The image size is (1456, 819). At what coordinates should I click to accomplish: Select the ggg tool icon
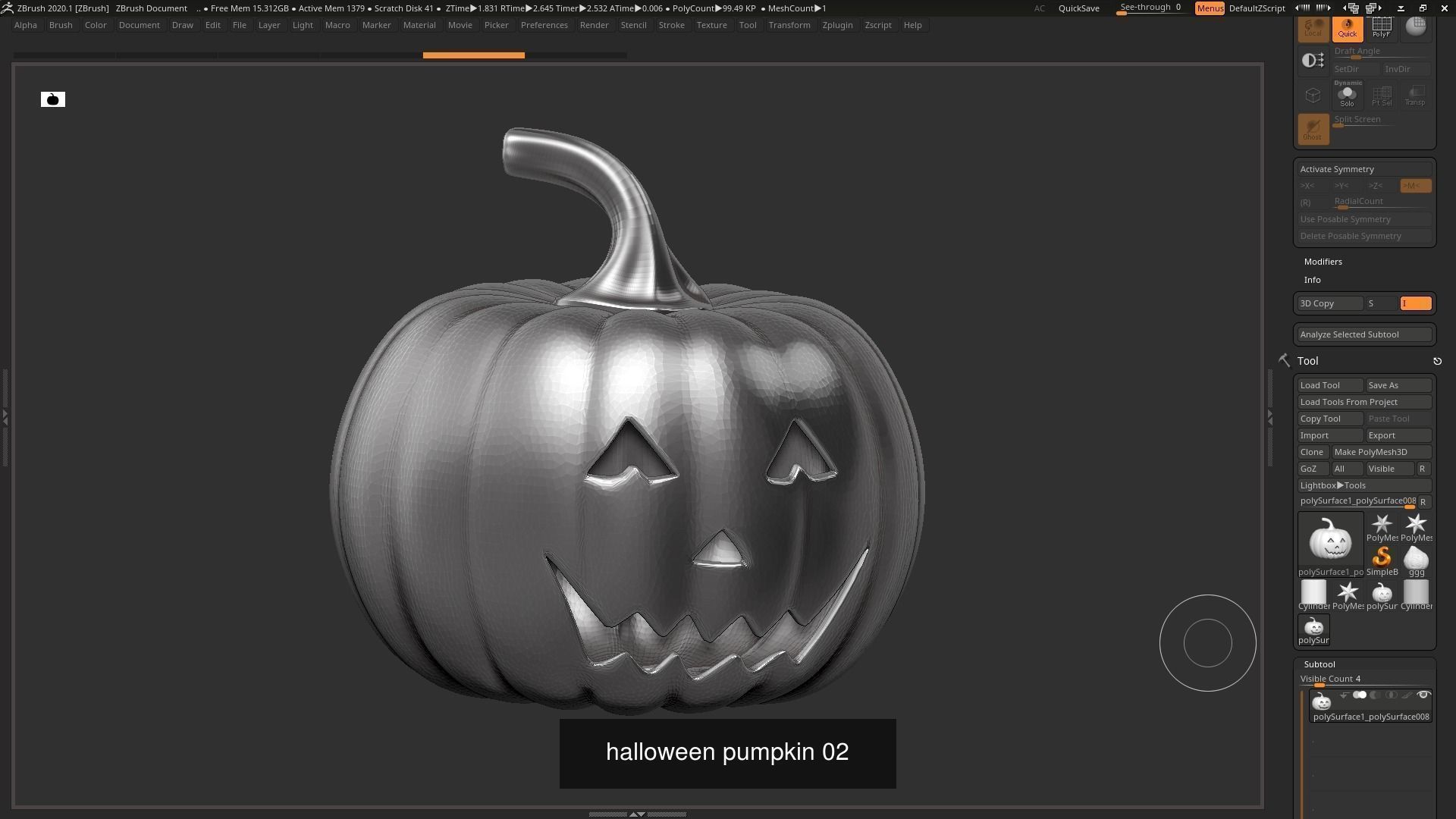point(1416,561)
